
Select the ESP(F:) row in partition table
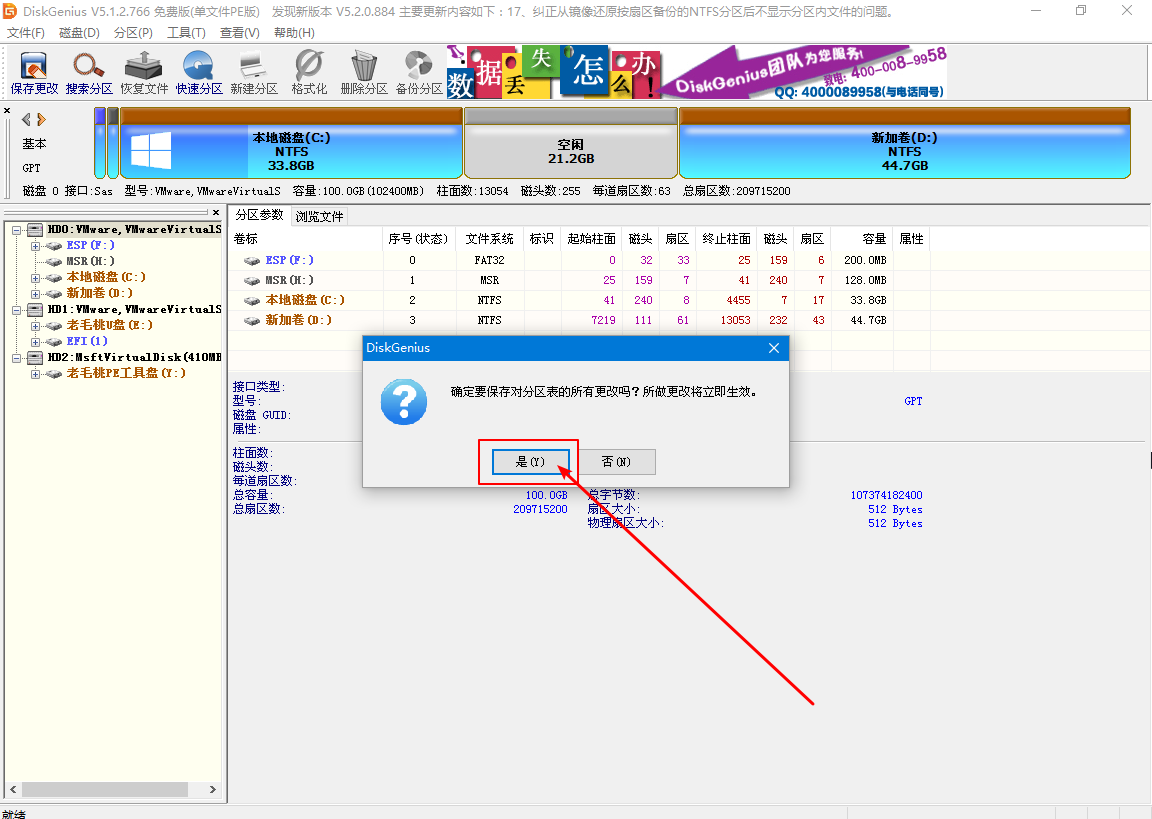click(x=580, y=260)
